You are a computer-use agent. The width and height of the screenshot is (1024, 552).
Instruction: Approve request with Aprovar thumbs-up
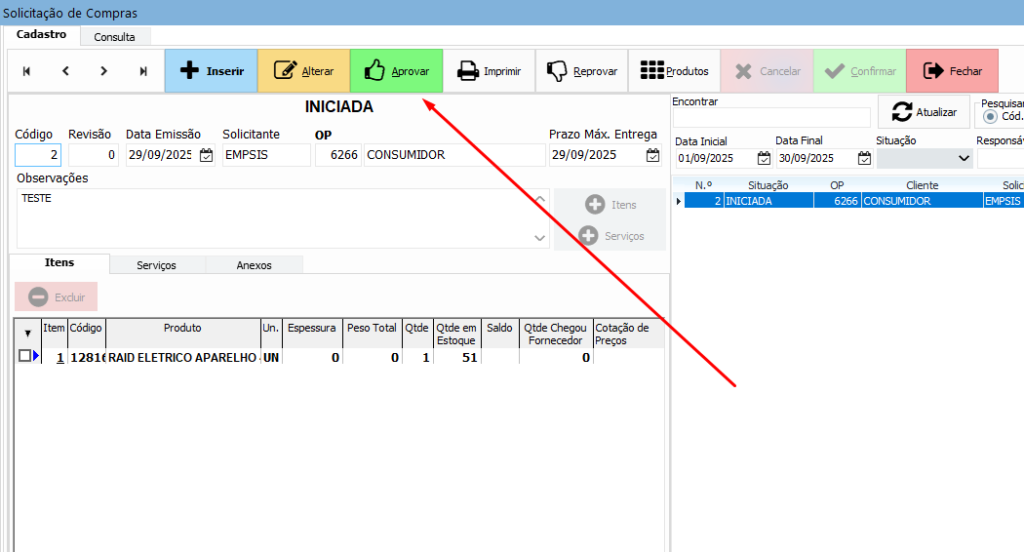(396, 71)
